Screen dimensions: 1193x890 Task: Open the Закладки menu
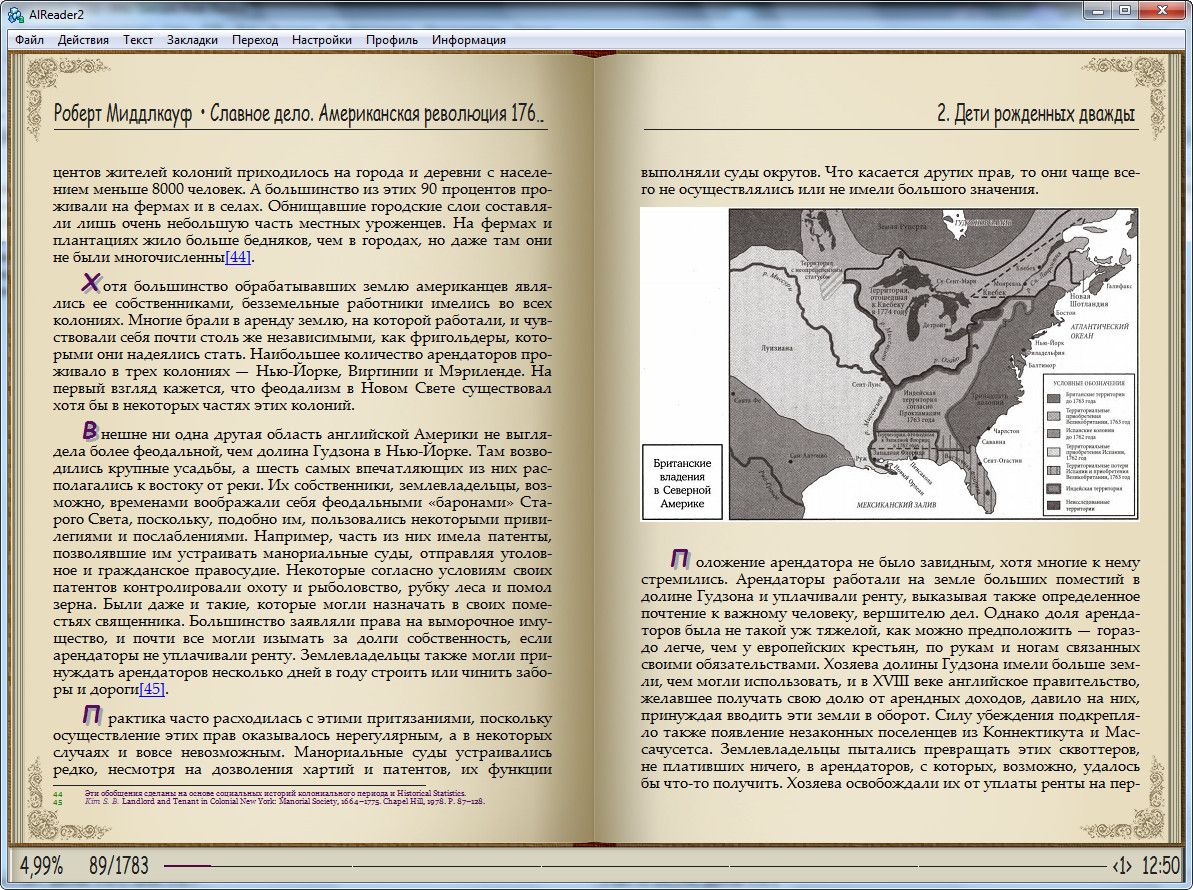point(192,40)
